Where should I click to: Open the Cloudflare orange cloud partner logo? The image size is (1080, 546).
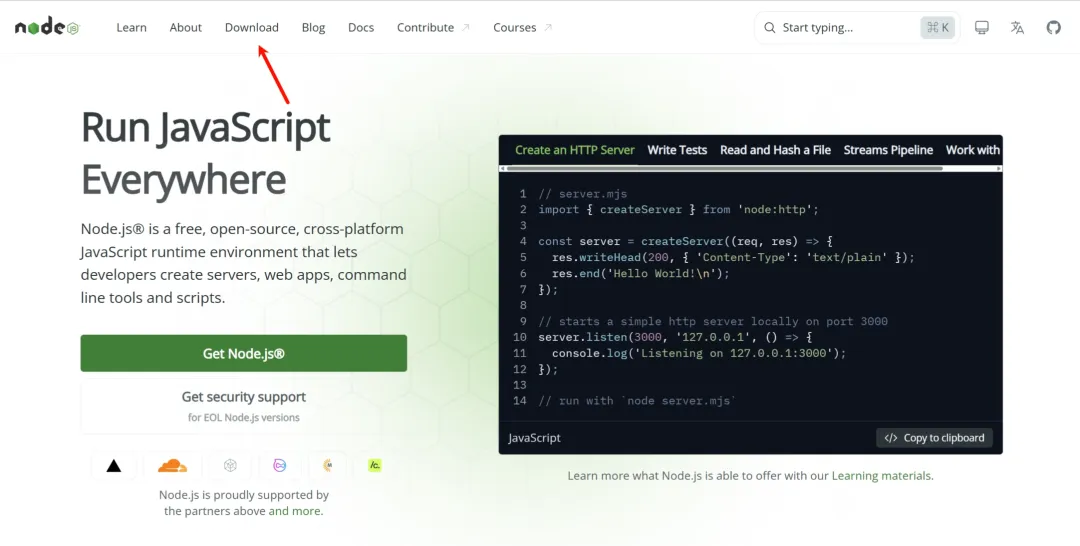(172, 466)
